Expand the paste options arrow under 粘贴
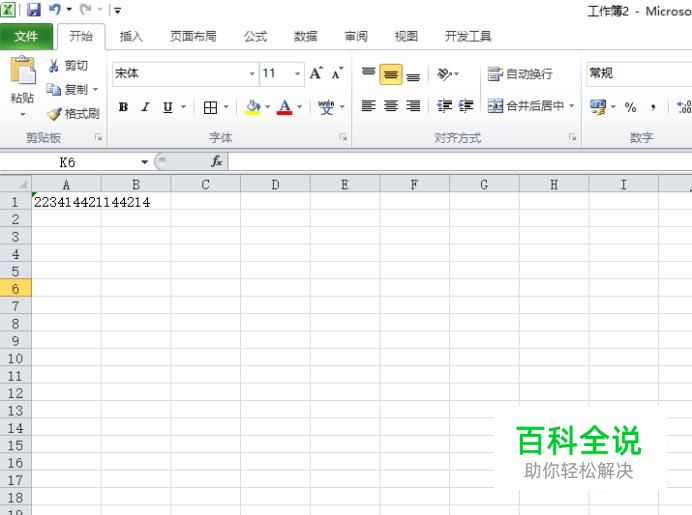The width and height of the screenshot is (692, 515). click(x=23, y=115)
